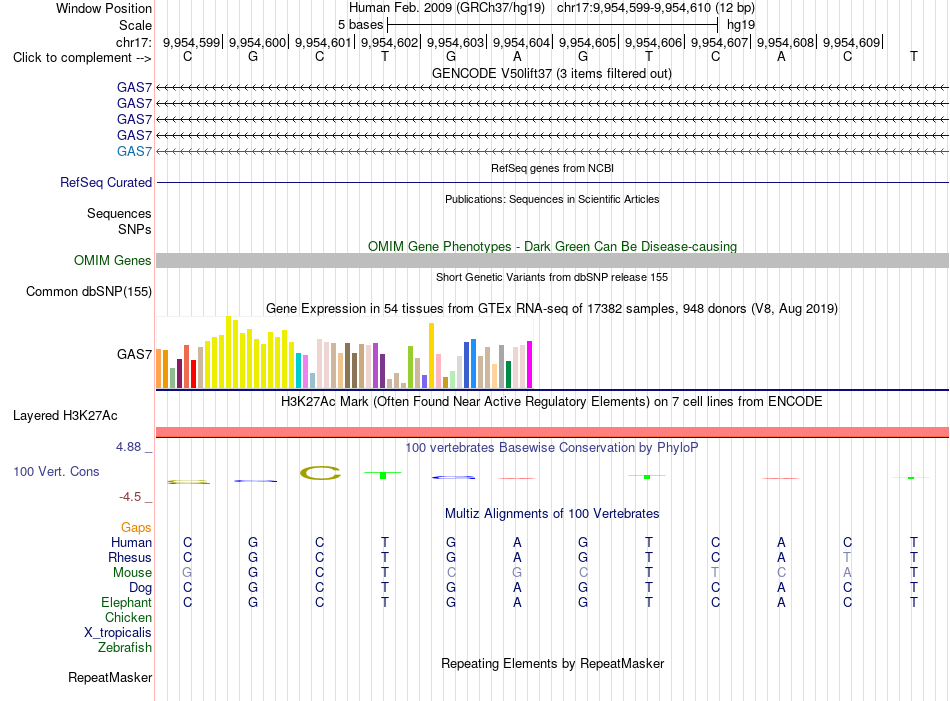Click the Elephant species label
The image size is (950, 701).
(x=126, y=602)
